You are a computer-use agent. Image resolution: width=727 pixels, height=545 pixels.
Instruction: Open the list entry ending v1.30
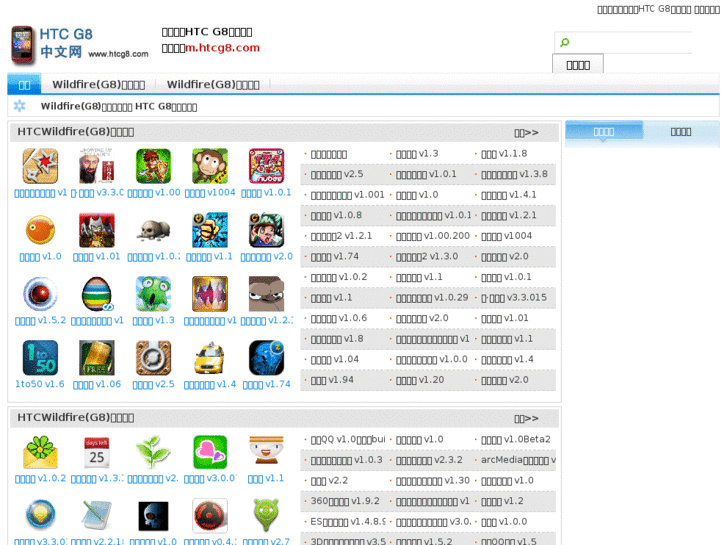point(433,481)
